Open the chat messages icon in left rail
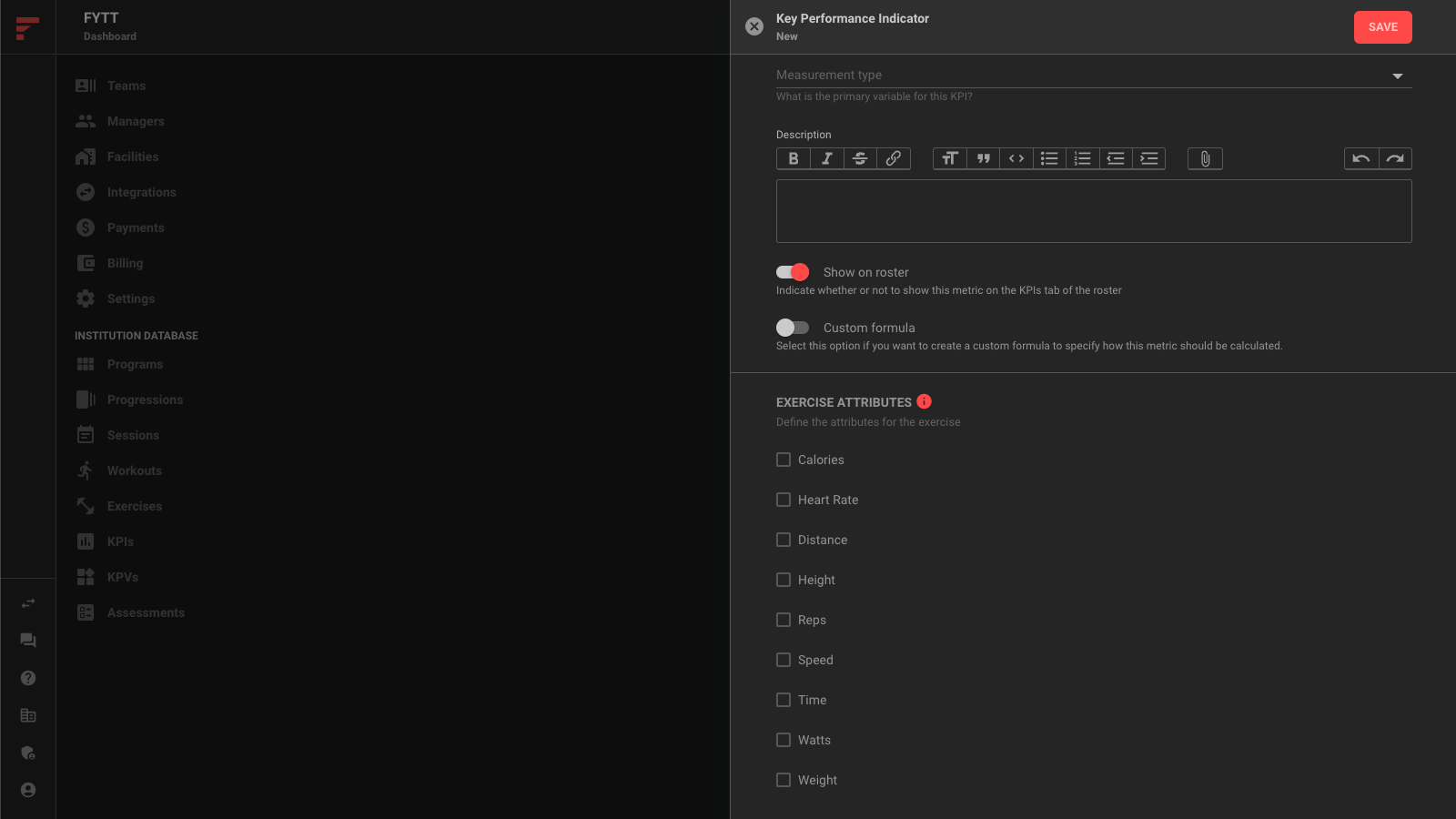This screenshot has height=819, width=1456. [x=28, y=641]
